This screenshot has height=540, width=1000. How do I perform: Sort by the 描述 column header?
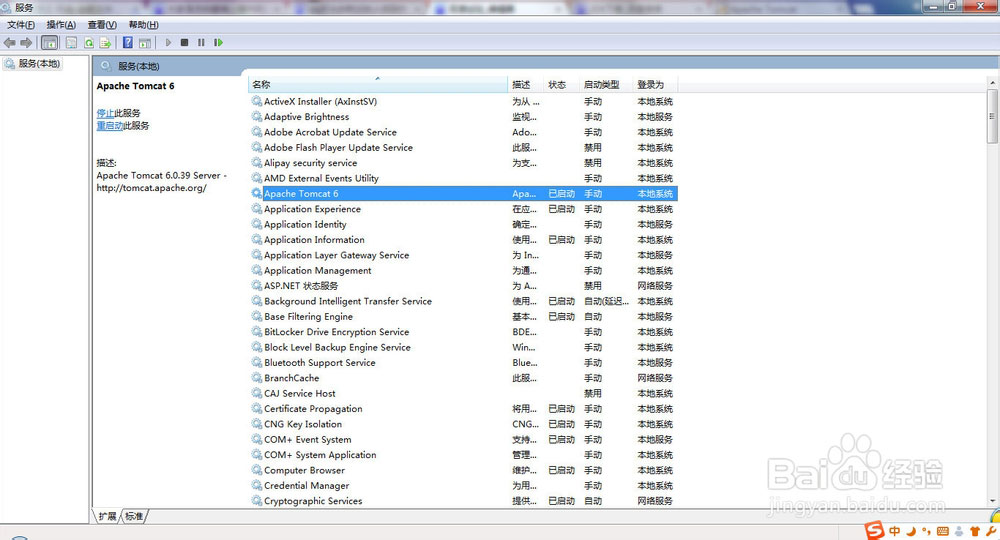pos(525,84)
